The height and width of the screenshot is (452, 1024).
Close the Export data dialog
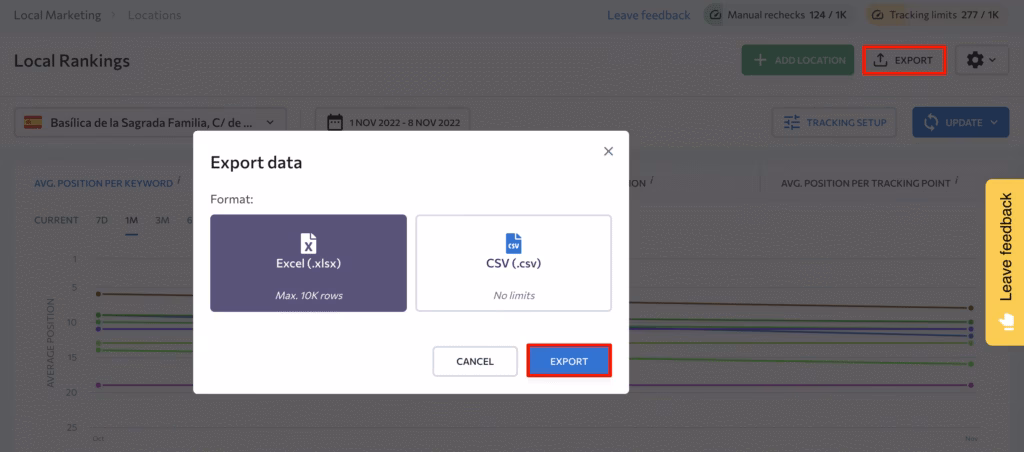click(608, 151)
